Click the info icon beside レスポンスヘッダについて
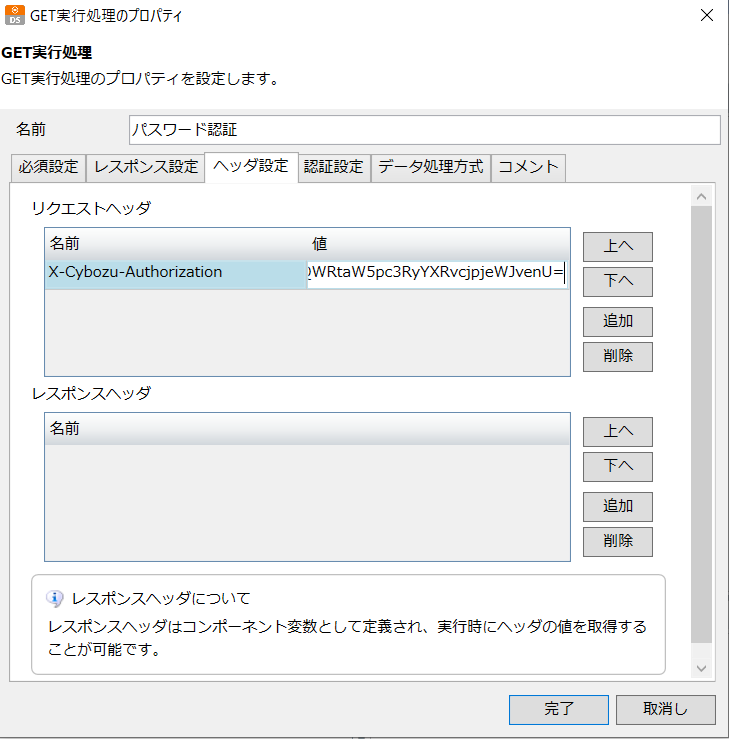 click(x=55, y=598)
